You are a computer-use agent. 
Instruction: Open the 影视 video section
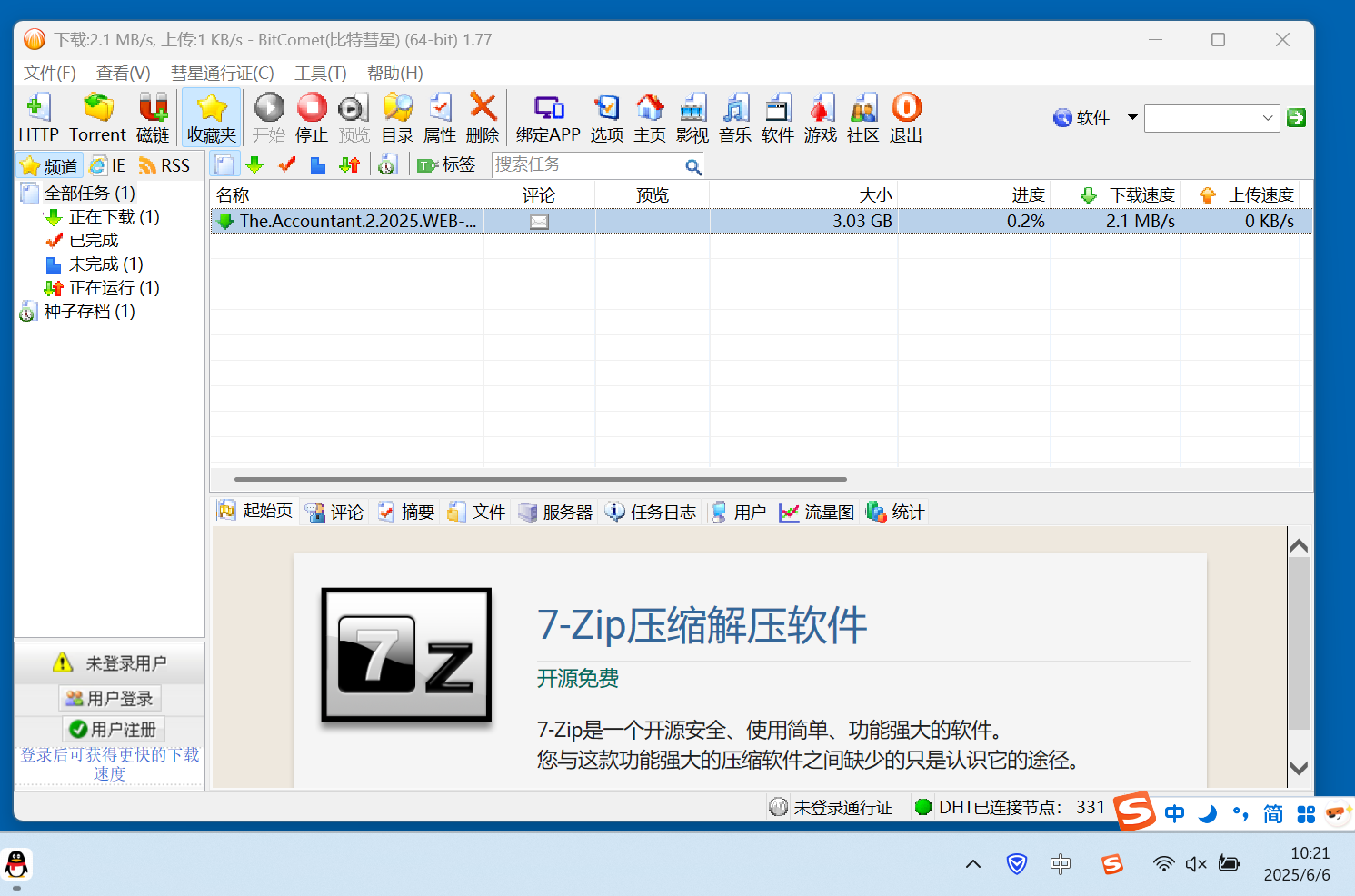tap(692, 117)
